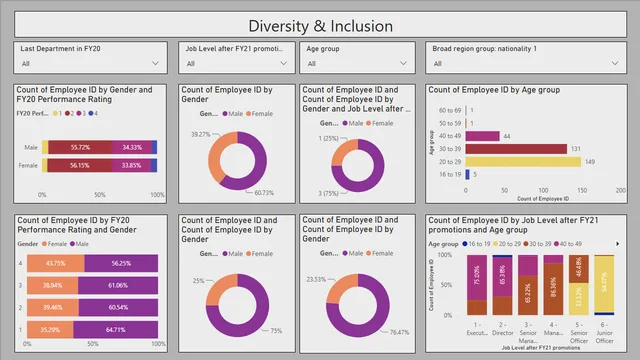The width and height of the screenshot is (640, 360).
Task: Click the 1 (25%) data label
Action: point(329,138)
